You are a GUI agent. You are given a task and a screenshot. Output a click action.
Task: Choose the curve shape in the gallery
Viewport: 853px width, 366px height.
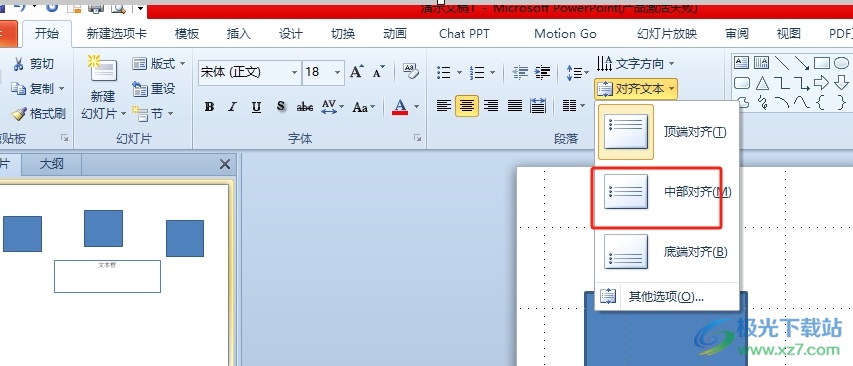(x=801, y=102)
